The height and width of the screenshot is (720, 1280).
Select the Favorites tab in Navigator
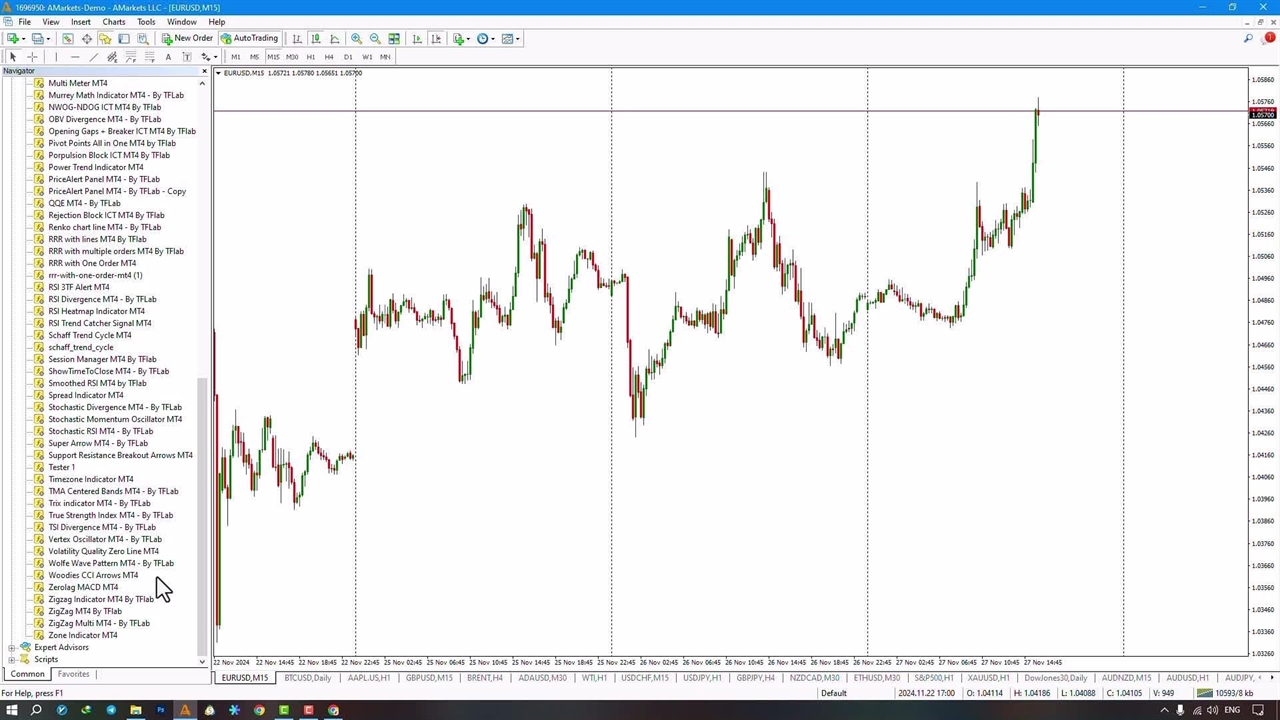pos(73,674)
